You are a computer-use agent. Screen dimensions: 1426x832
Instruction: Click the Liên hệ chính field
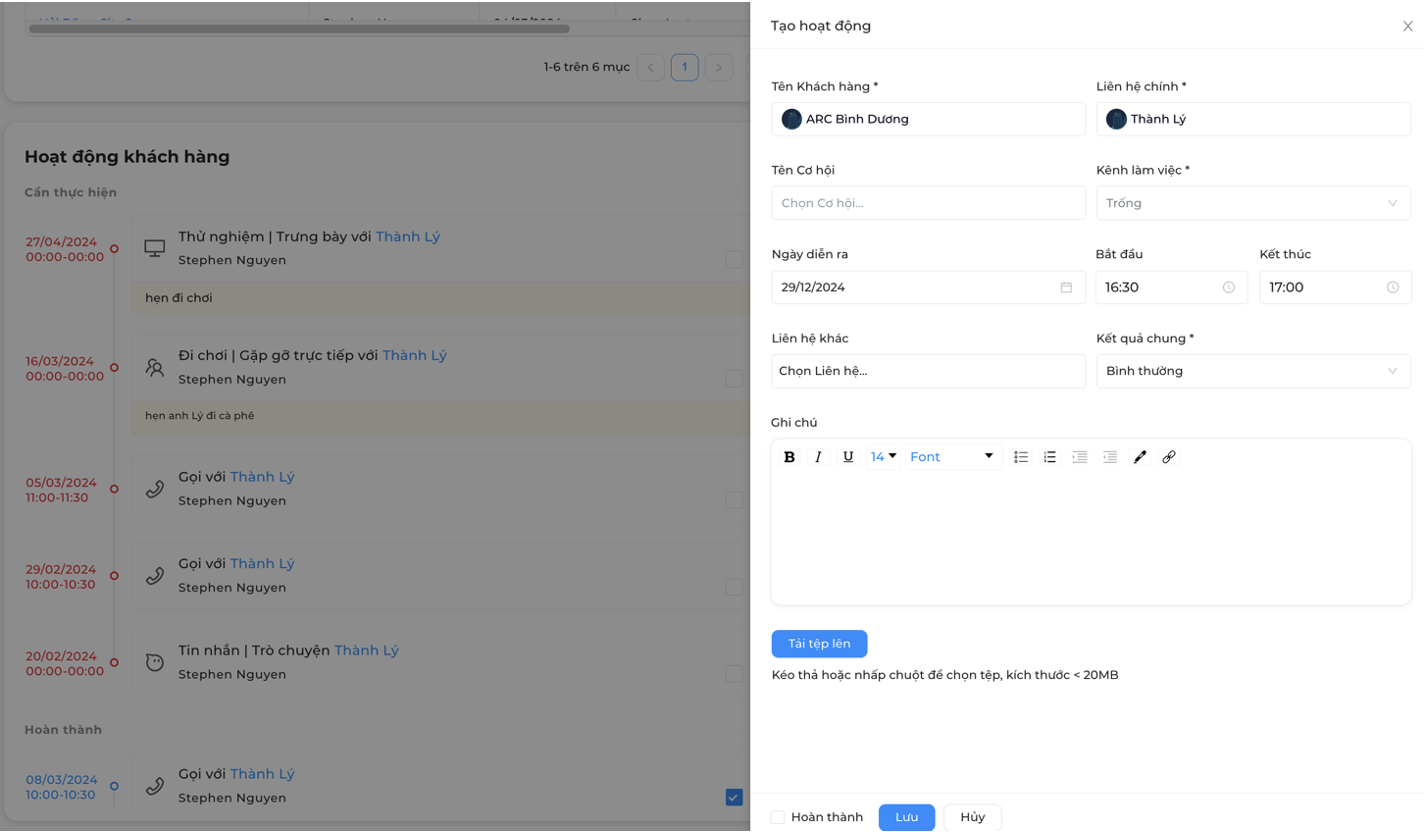coord(1253,119)
